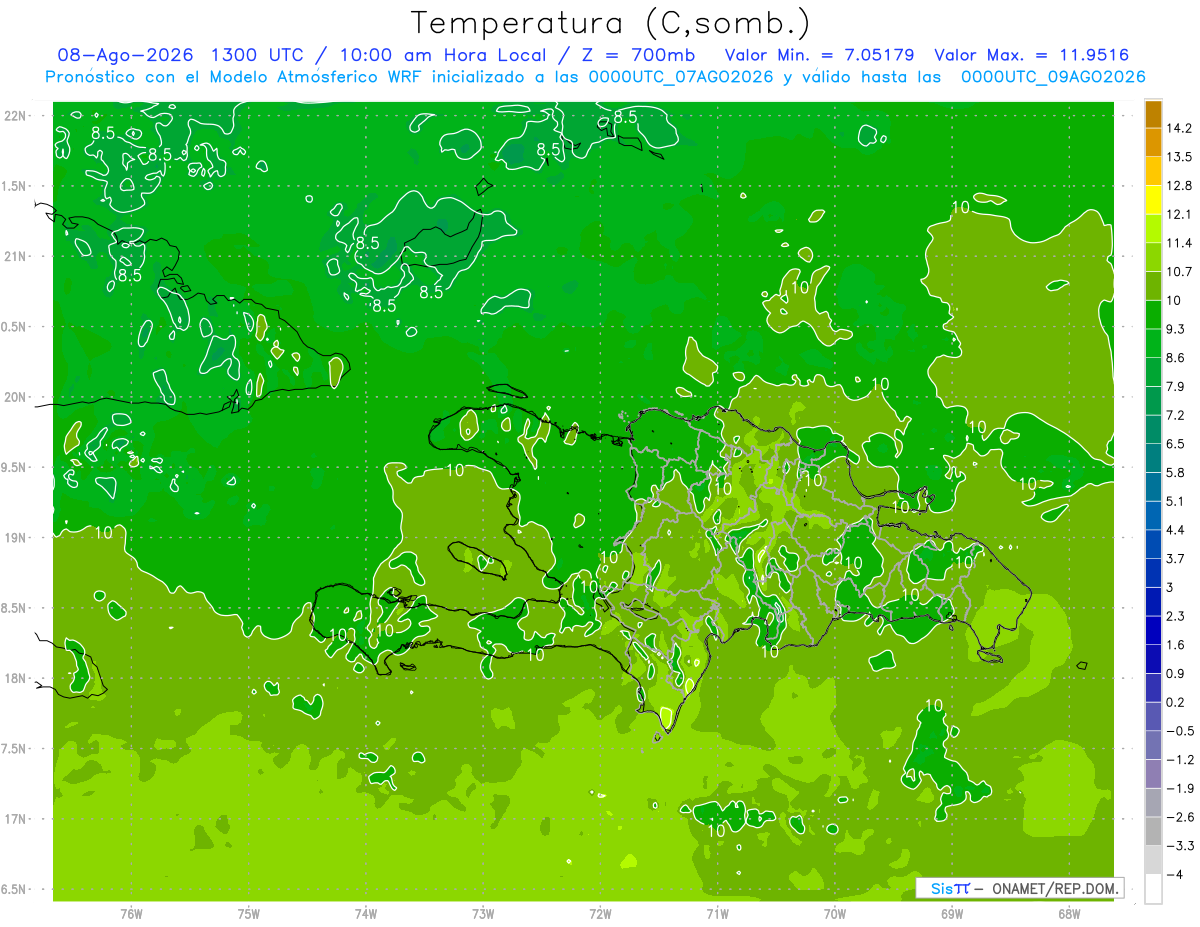Screen dimensions: 1200x927
Task: Click the -0.5 value in the legend
Action: [1178, 731]
